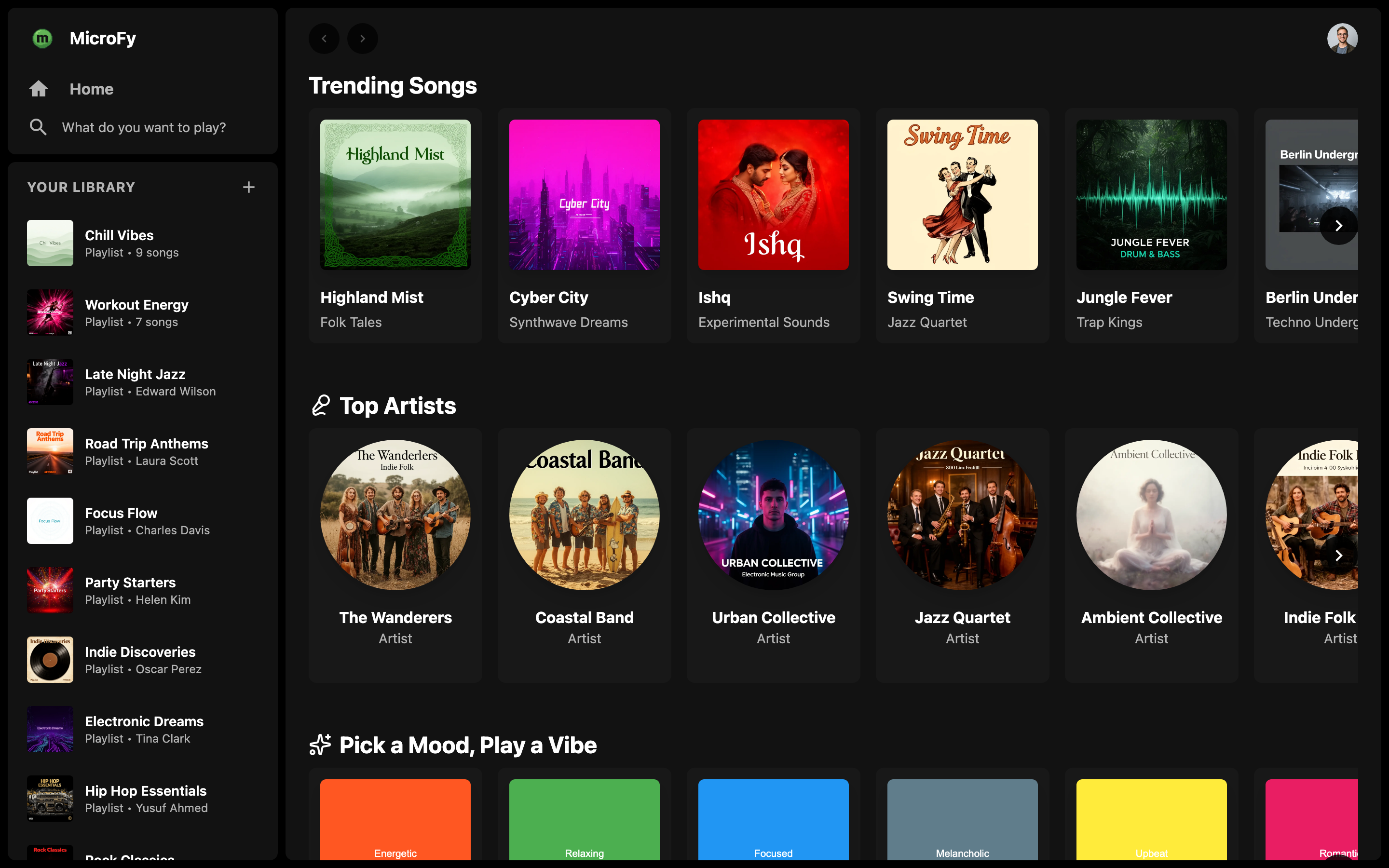
Task: Open Chill Vibes playlist
Action: pyautogui.click(x=143, y=243)
